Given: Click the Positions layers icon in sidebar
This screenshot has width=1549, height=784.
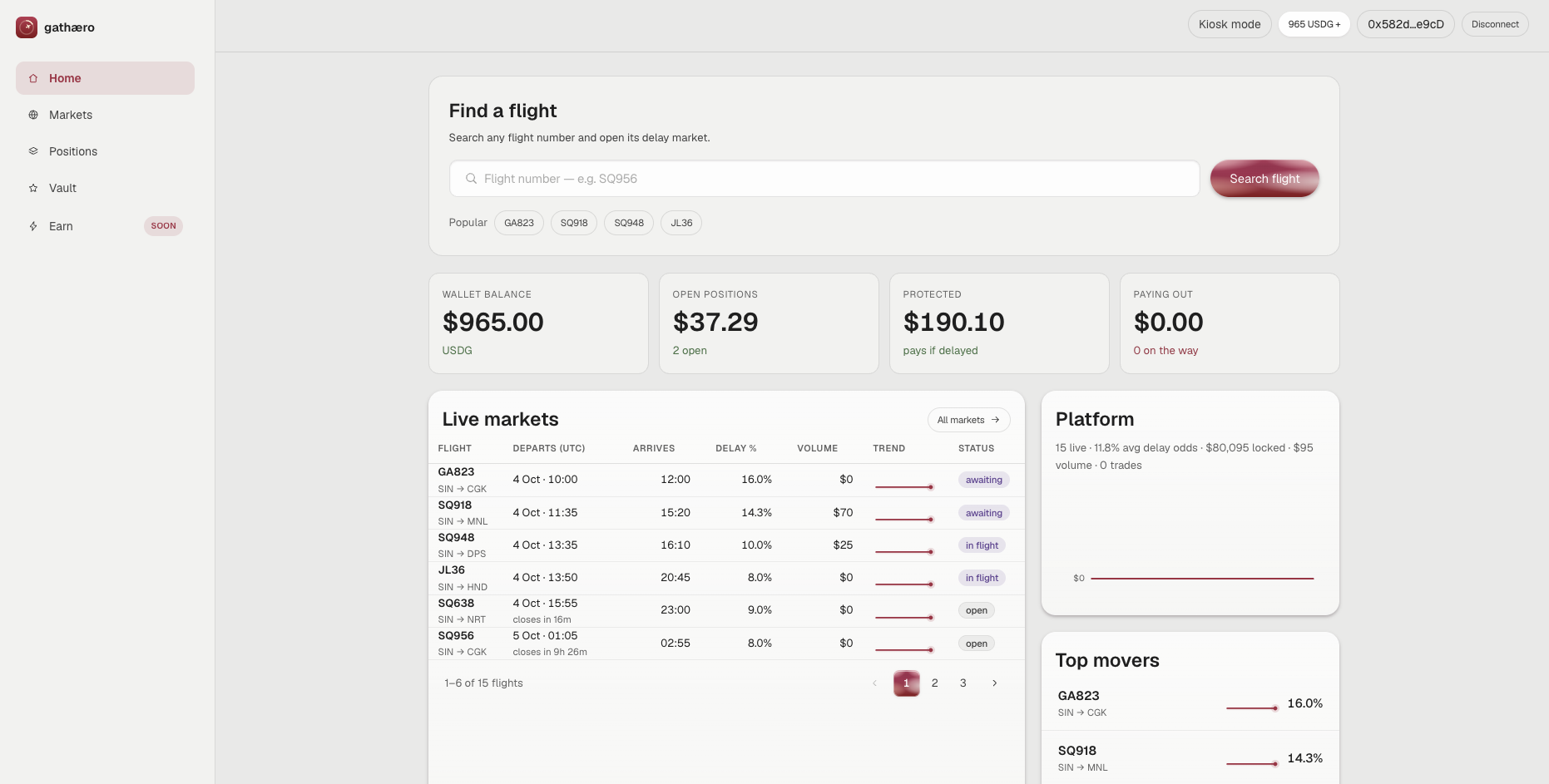Looking at the screenshot, I should pyautogui.click(x=33, y=151).
